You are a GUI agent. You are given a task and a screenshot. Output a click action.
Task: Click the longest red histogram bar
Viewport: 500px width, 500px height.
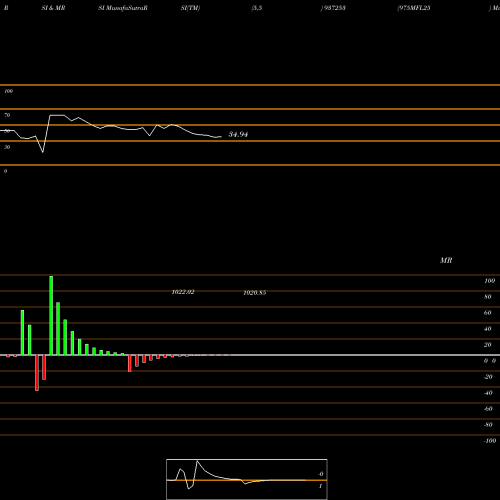[x=37, y=373]
